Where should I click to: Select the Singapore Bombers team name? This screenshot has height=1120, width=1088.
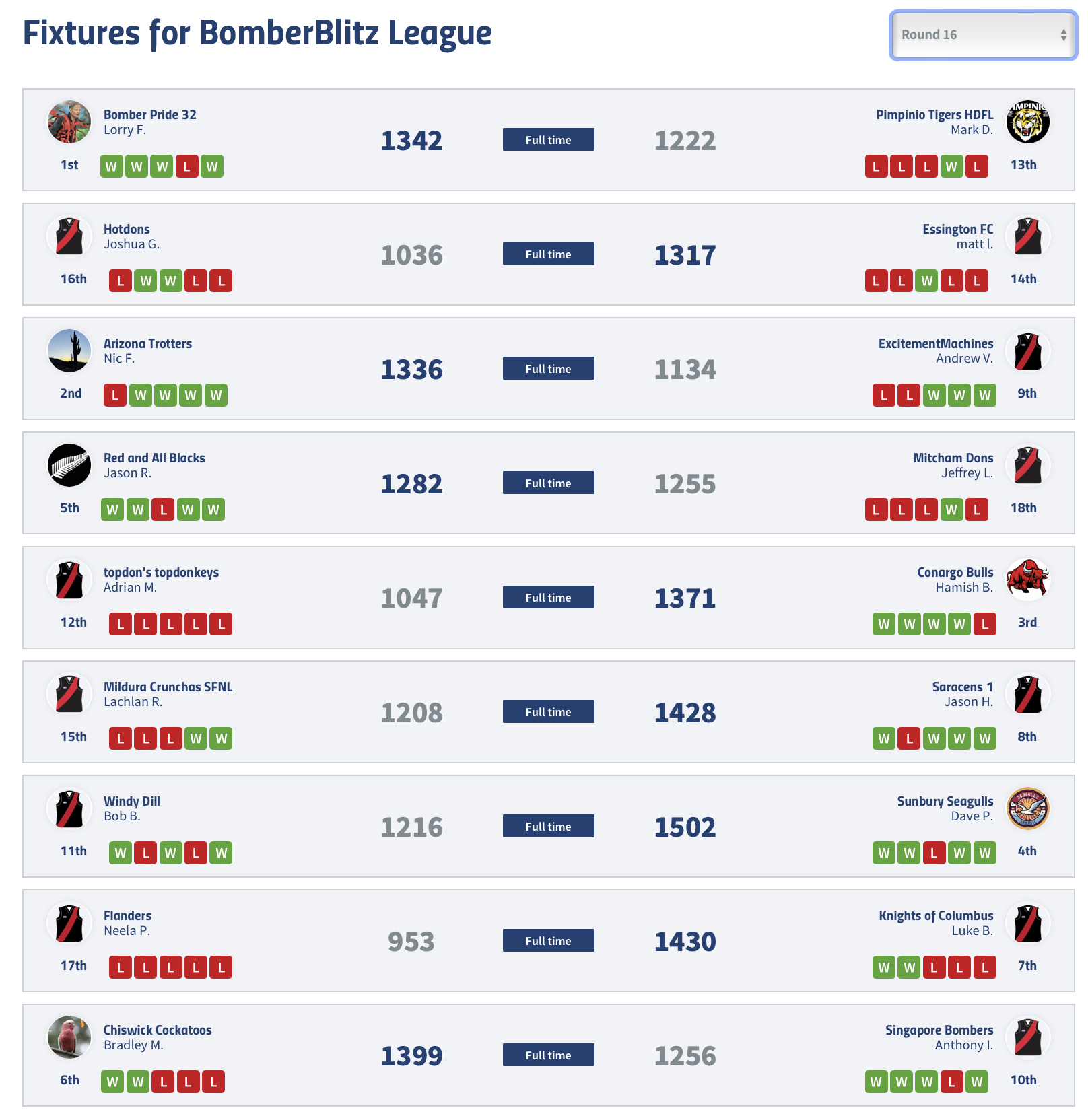[x=939, y=1030]
